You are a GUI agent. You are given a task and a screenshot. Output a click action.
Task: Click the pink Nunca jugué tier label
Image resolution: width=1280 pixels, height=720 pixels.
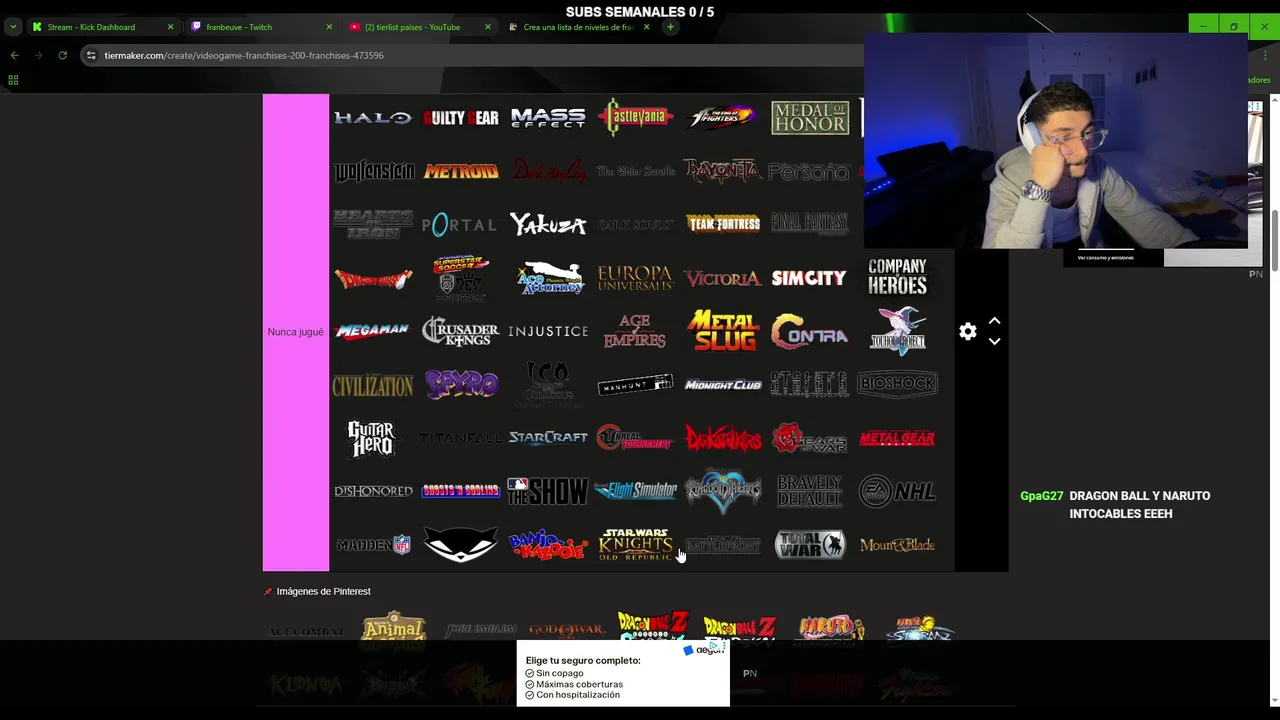[x=296, y=332]
